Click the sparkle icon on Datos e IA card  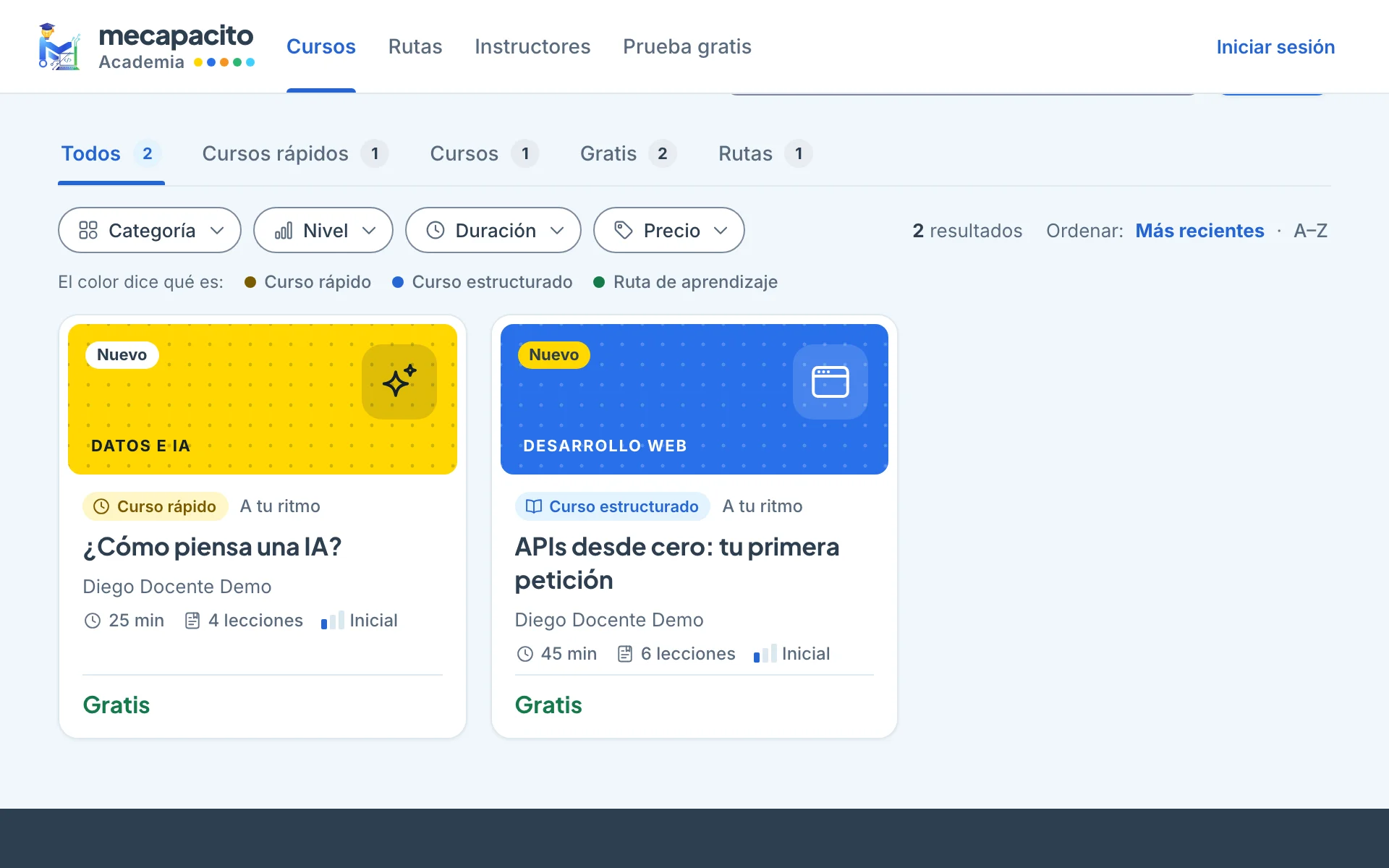(x=399, y=381)
